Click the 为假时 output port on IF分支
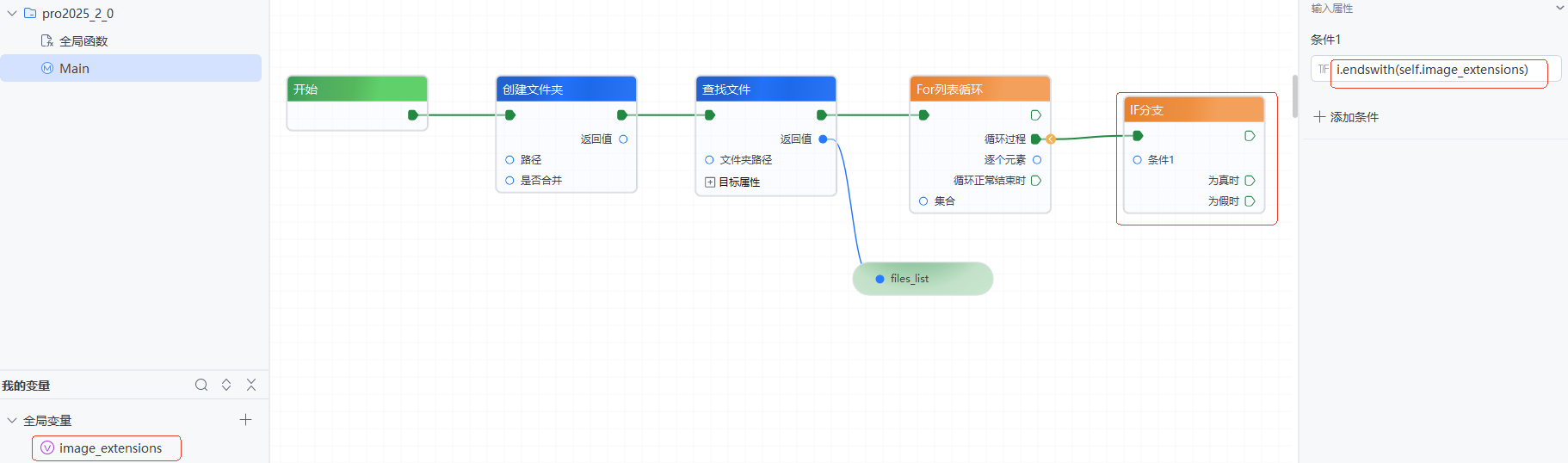Viewport: 1568px width, 463px height. click(x=1250, y=201)
